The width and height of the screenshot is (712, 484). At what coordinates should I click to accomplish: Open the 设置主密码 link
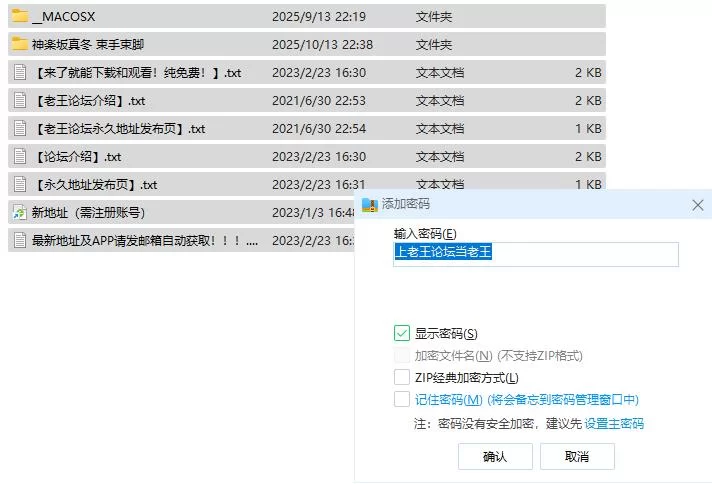pyautogui.click(x=614, y=424)
